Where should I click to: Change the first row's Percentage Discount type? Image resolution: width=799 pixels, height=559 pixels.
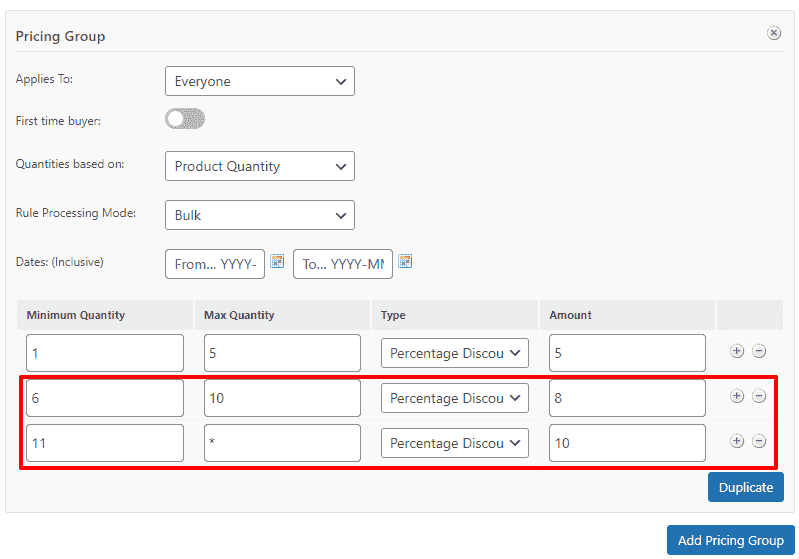[455, 353]
